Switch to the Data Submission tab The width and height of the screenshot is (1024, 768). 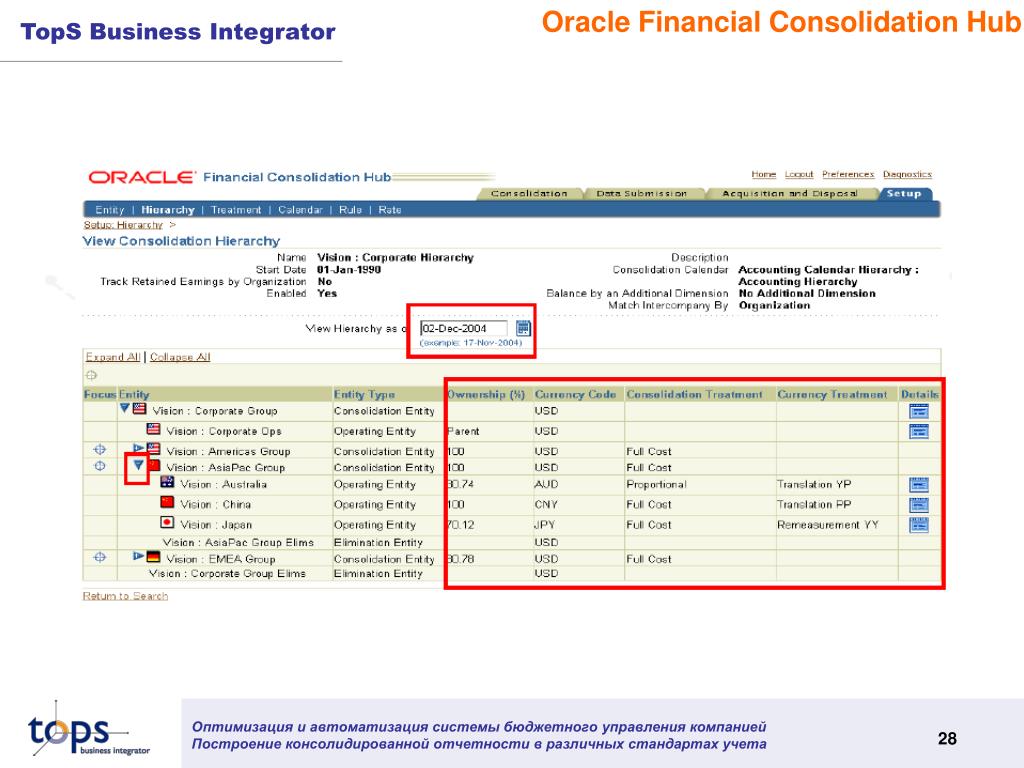pyautogui.click(x=641, y=193)
